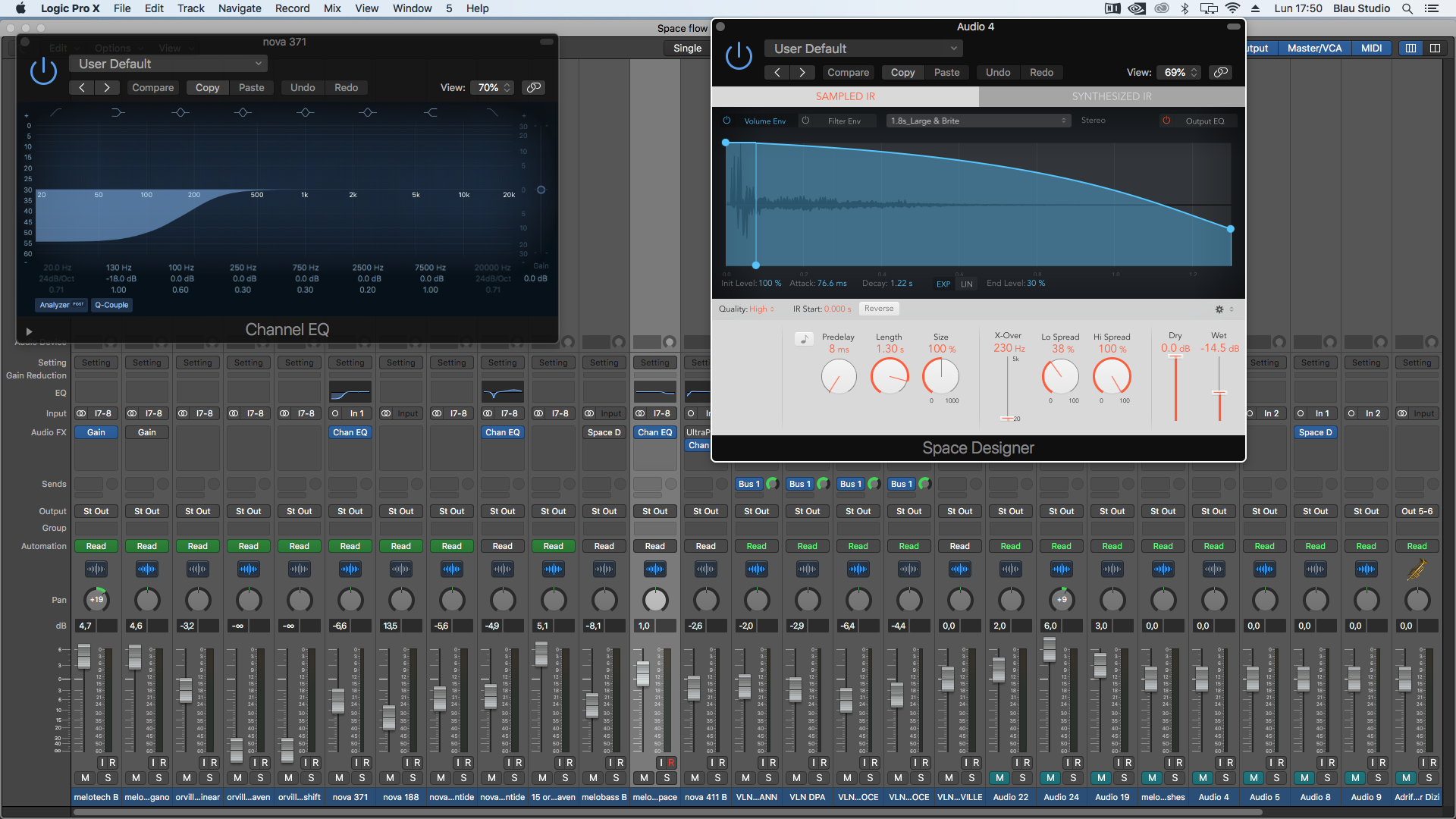
Task: Switch to the SYNTHESIZED IR tab
Action: pyautogui.click(x=1112, y=96)
